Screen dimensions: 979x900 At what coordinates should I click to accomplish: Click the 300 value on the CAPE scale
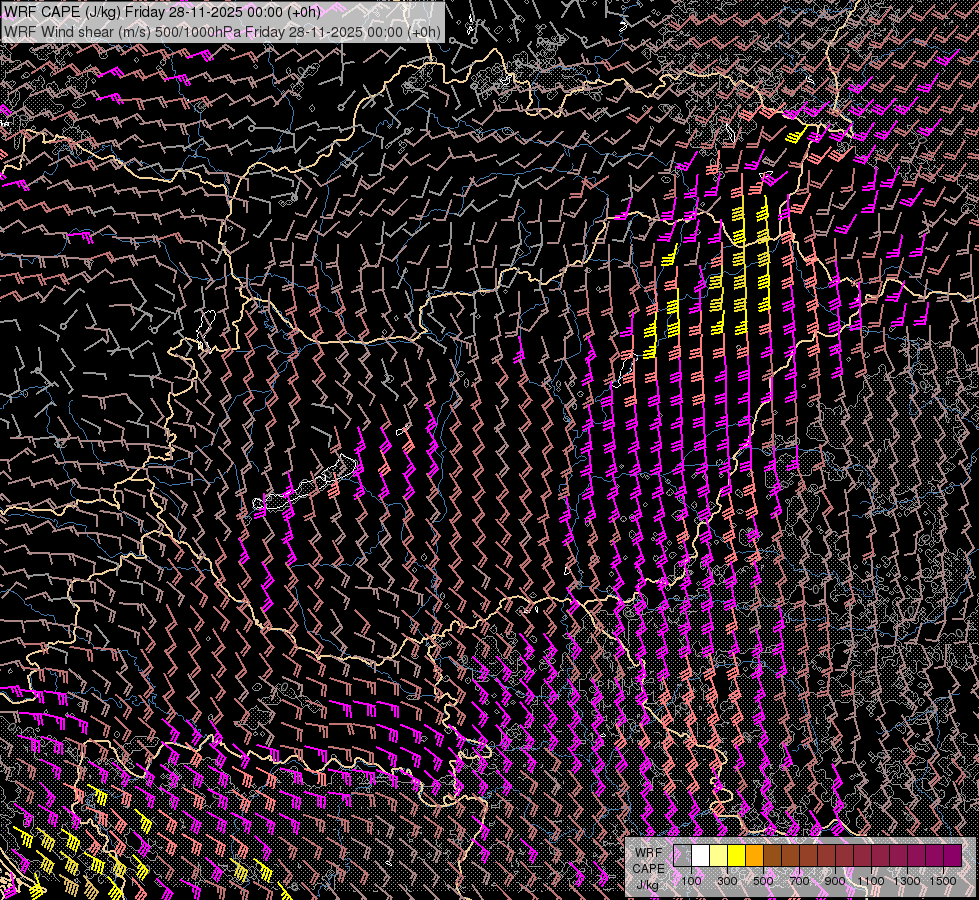pos(727,881)
